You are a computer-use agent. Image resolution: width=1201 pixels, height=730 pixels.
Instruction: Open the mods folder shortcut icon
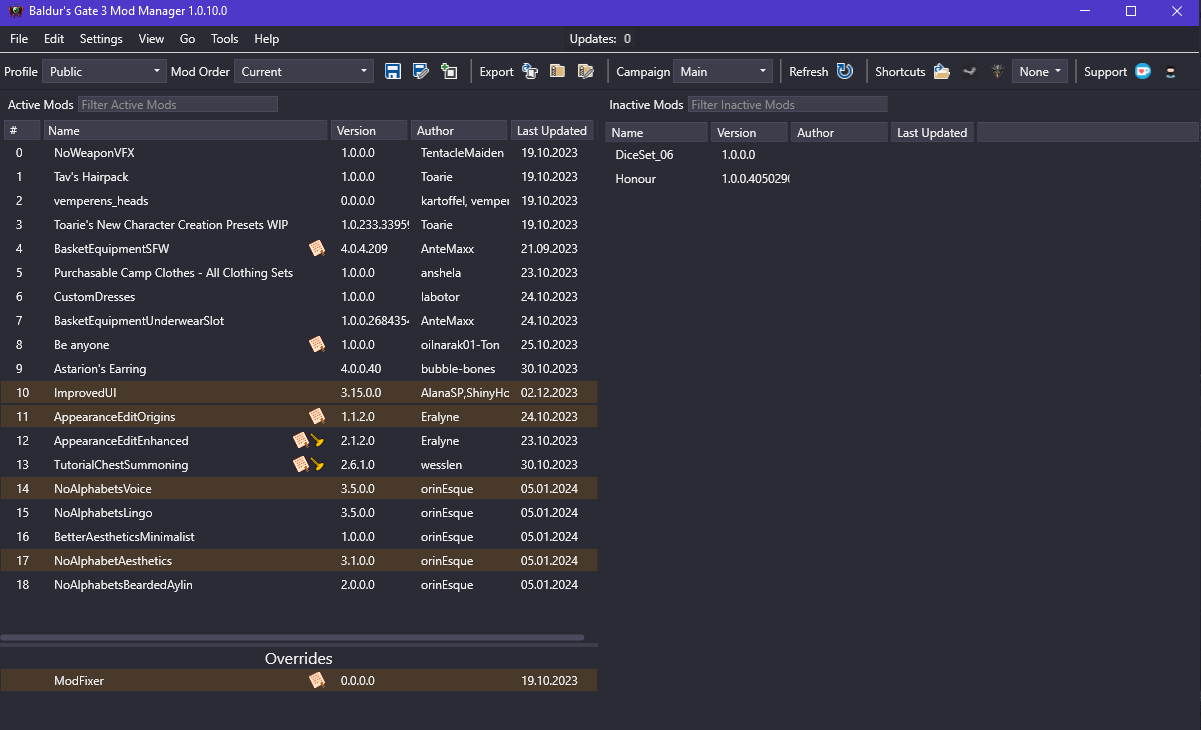click(x=942, y=71)
